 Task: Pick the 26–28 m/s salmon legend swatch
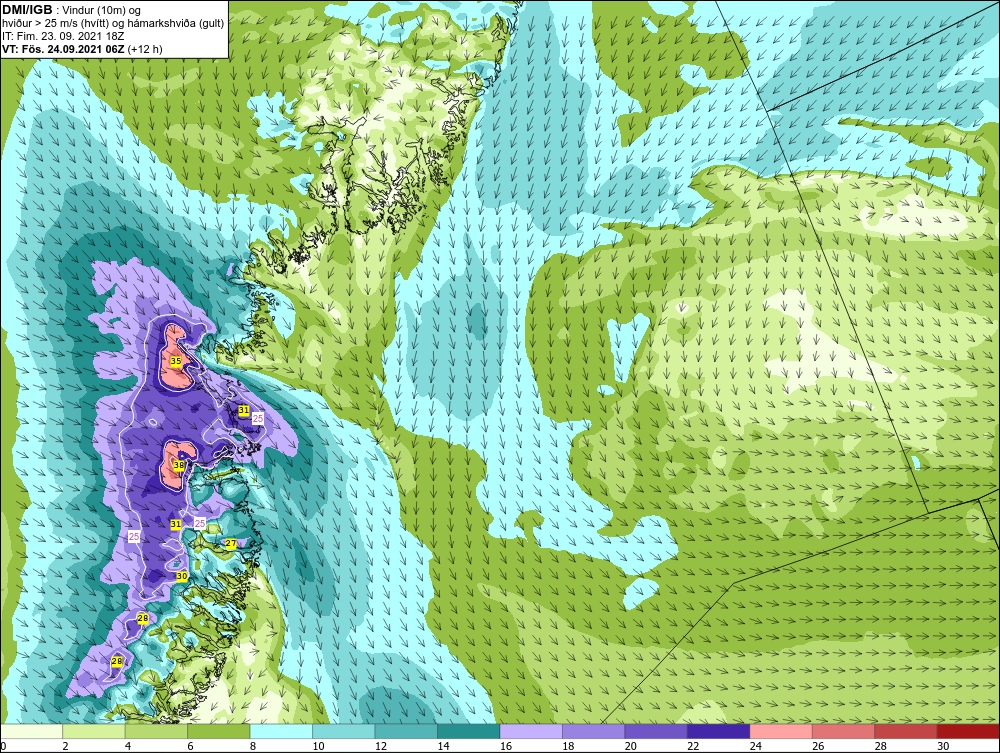pyautogui.click(x=844, y=731)
